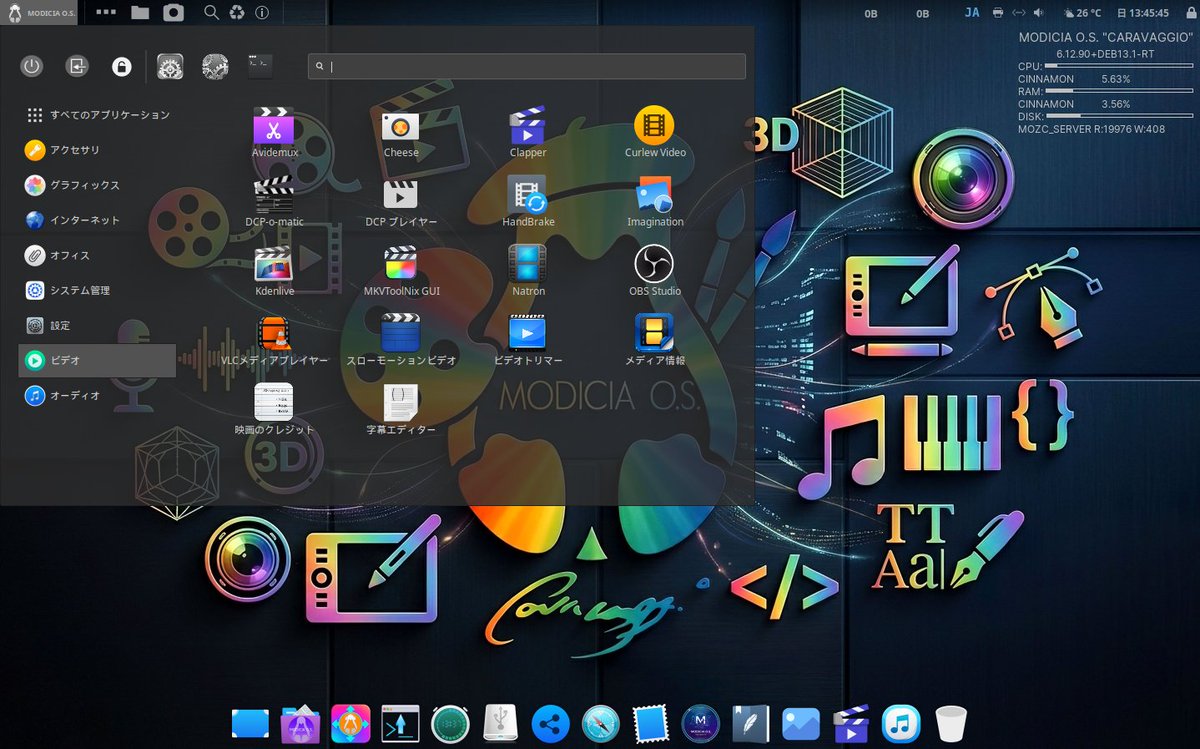Open 字幕エディター app
Viewport: 1200px width, 749px height.
coord(401,409)
